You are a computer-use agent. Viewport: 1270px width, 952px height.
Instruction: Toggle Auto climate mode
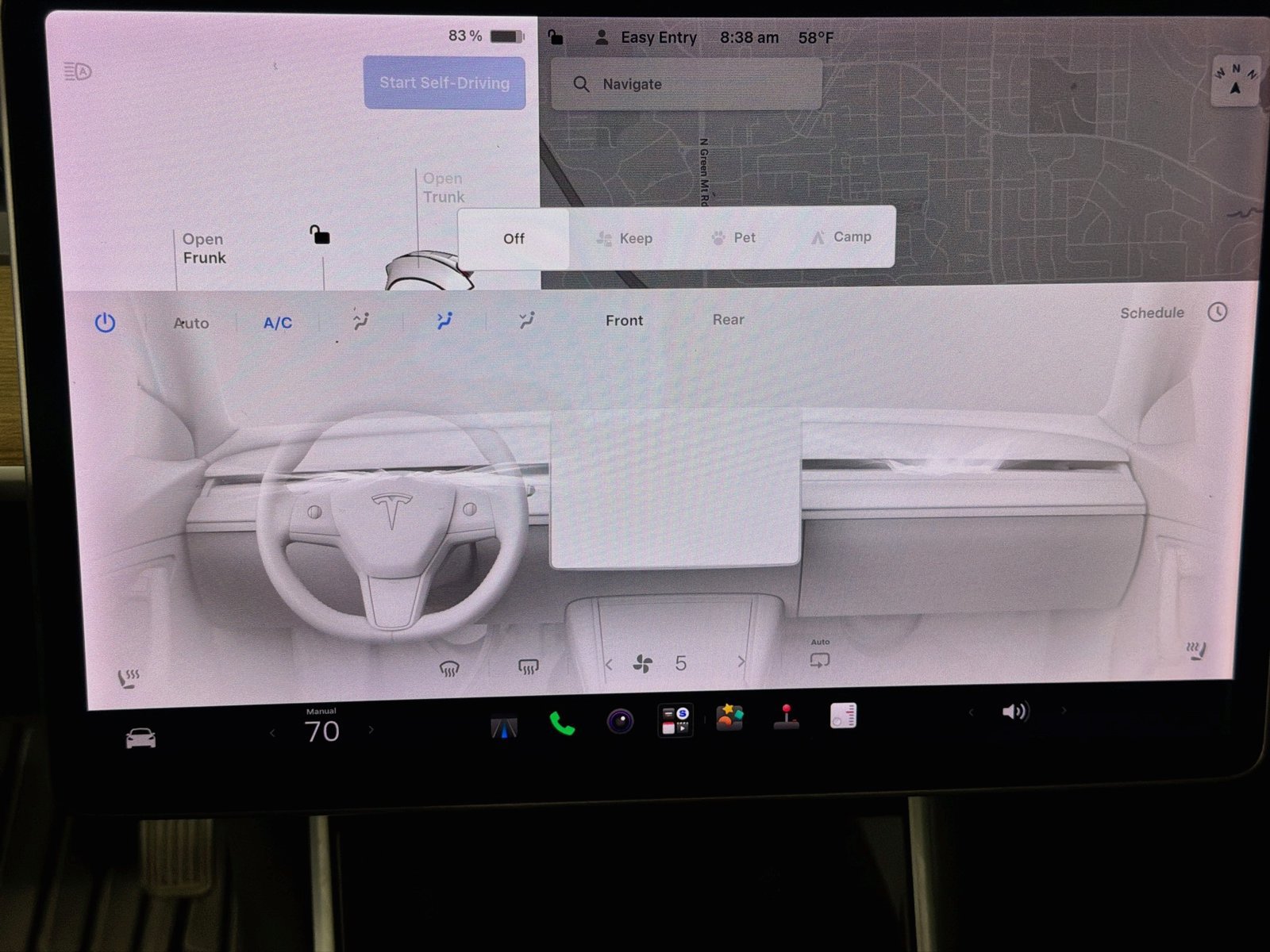point(191,323)
